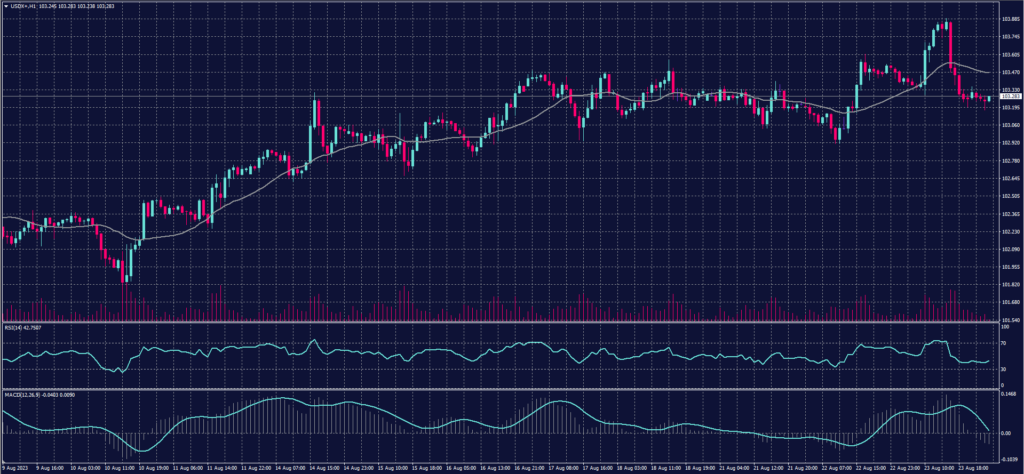1024x474 pixels.
Task: Click the 102.645 price scale label
Action: (x=1010, y=178)
